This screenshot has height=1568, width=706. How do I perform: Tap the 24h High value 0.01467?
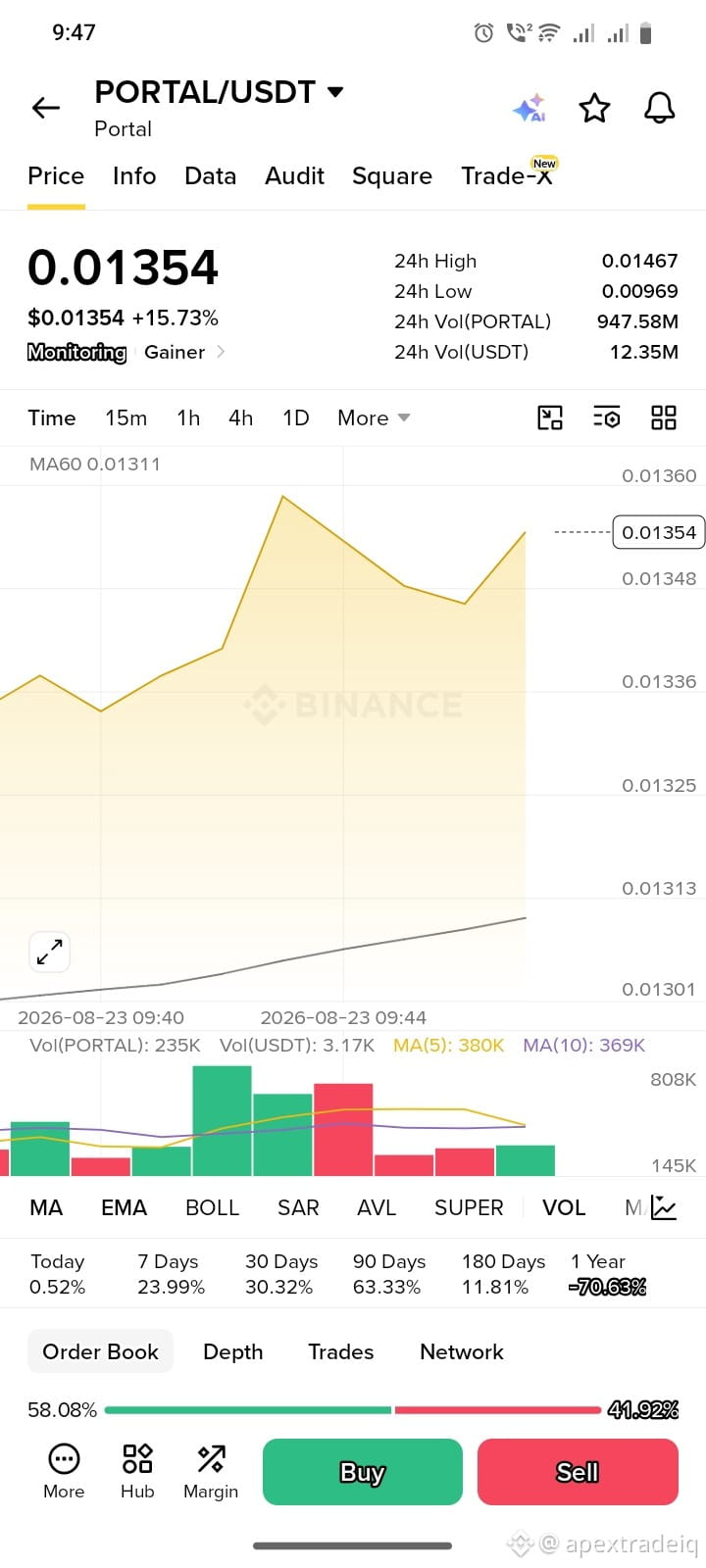pos(639,261)
